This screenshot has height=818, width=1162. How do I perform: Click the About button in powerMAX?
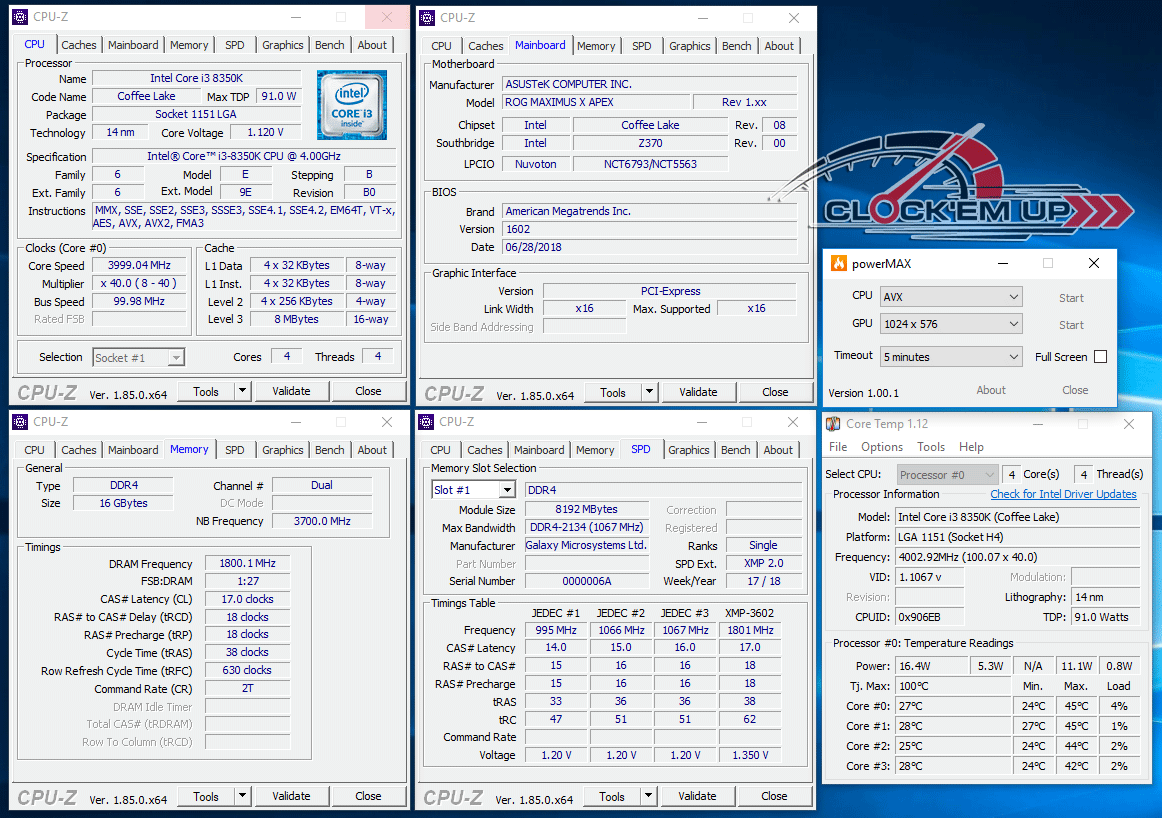[x=991, y=390]
